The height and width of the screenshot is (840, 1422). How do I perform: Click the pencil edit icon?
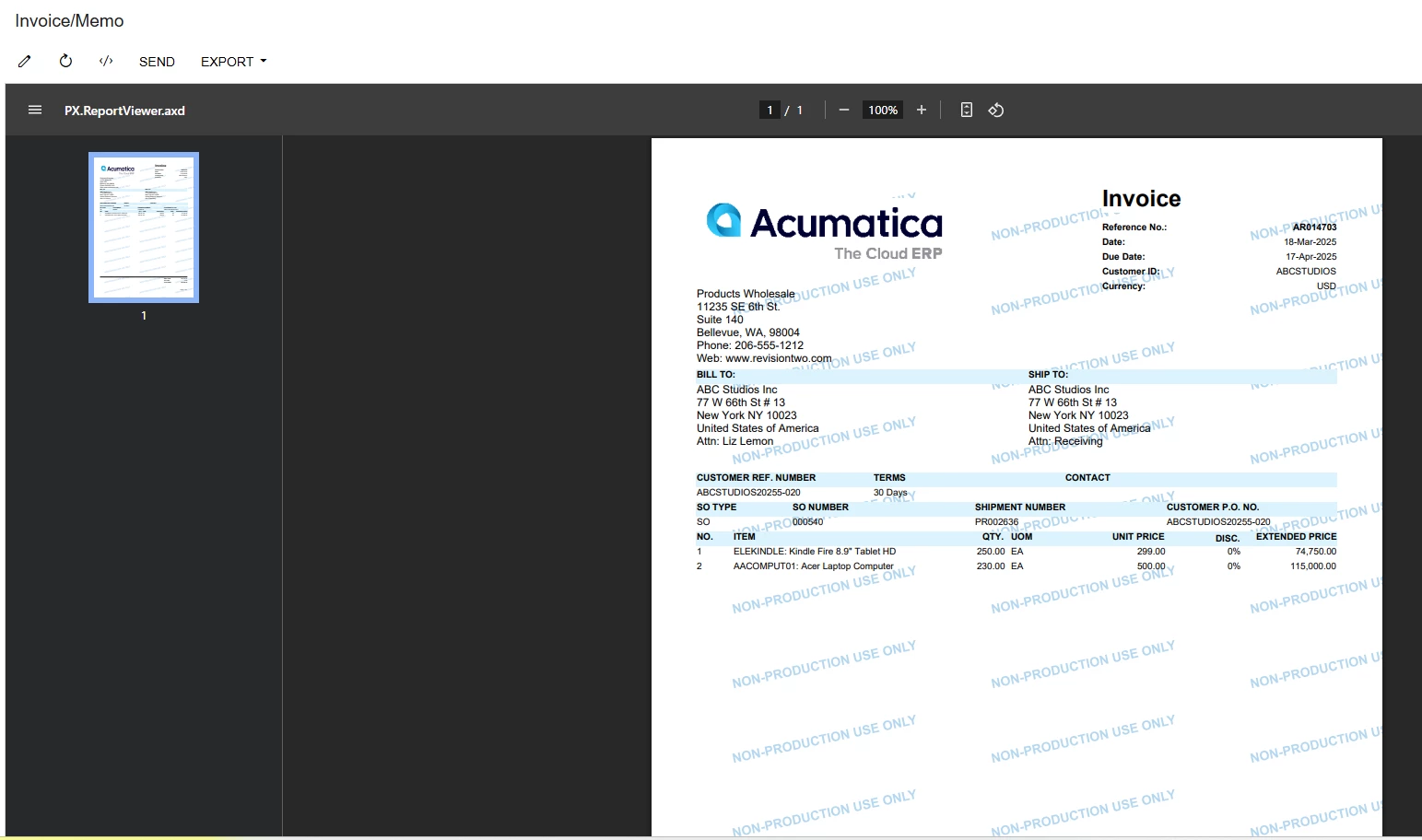25,62
